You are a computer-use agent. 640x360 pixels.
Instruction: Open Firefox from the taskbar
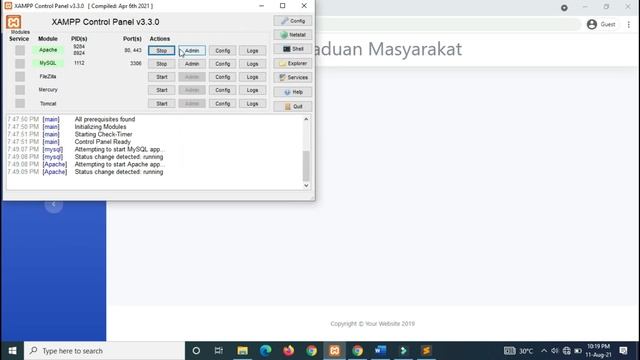pos(289,351)
